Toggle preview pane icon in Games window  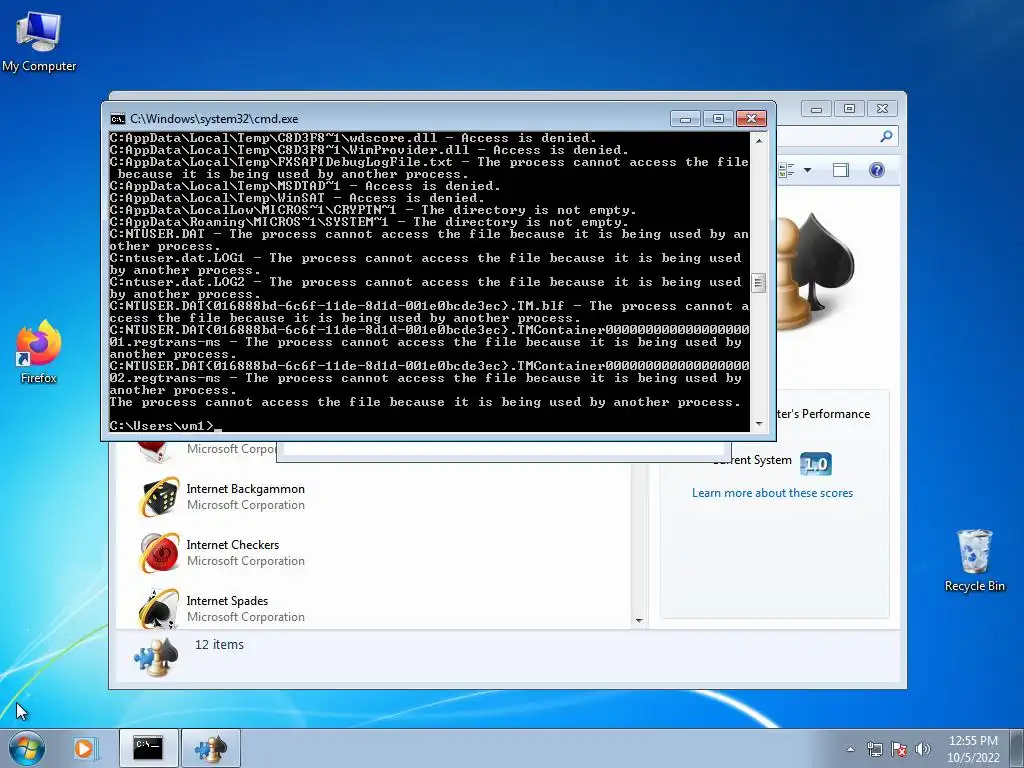[x=840, y=170]
